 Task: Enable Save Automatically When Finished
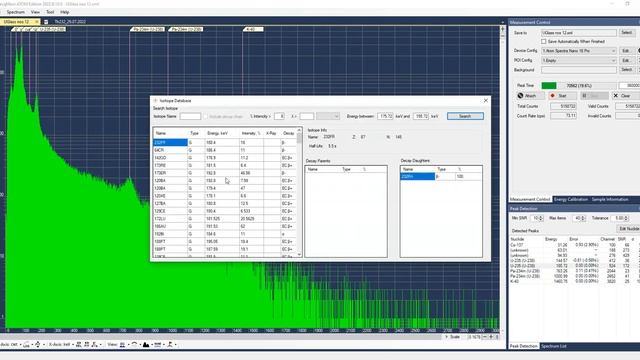pyautogui.click(x=544, y=42)
